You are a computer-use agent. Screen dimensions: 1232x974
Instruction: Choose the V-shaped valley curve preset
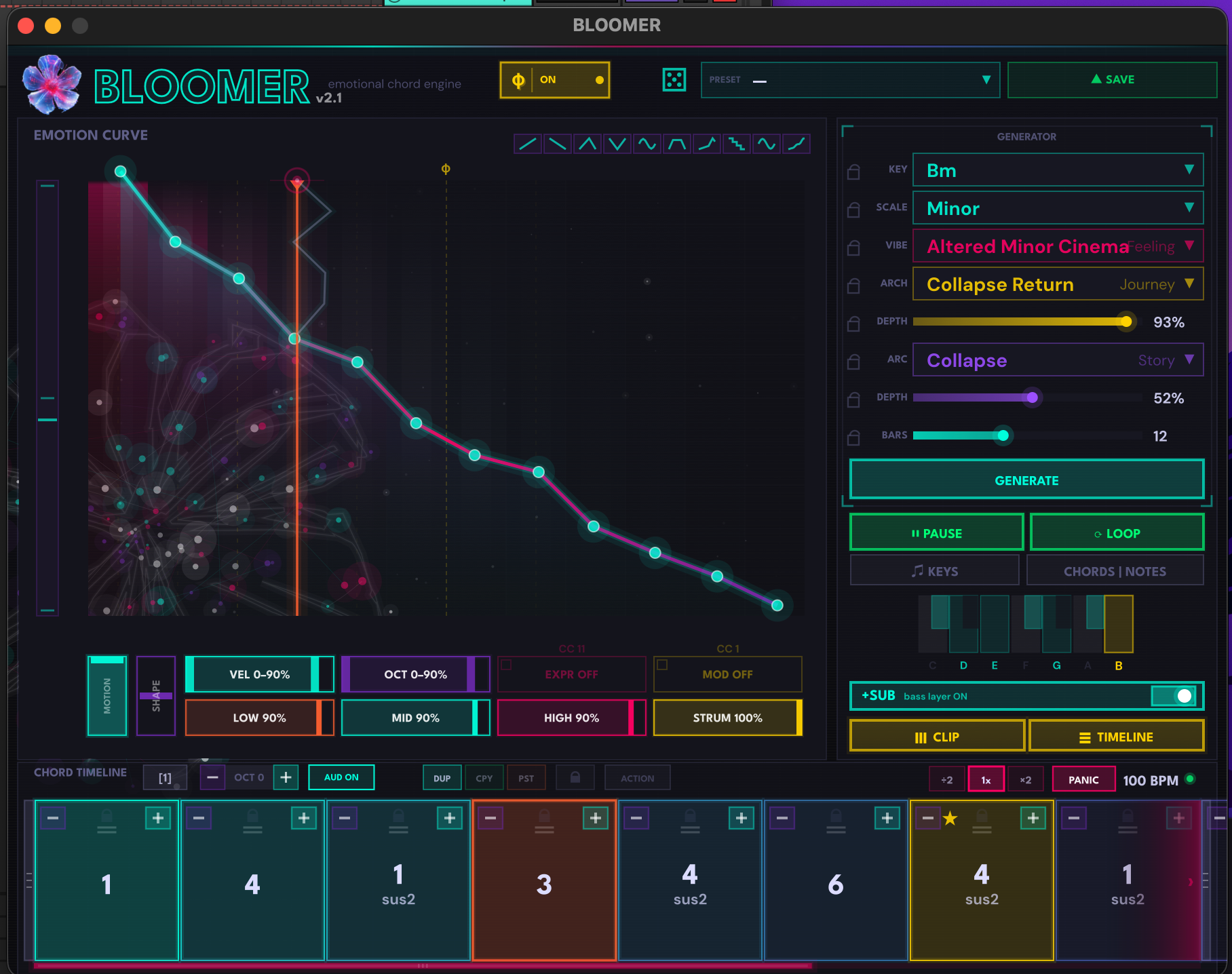pyautogui.click(x=617, y=144)
